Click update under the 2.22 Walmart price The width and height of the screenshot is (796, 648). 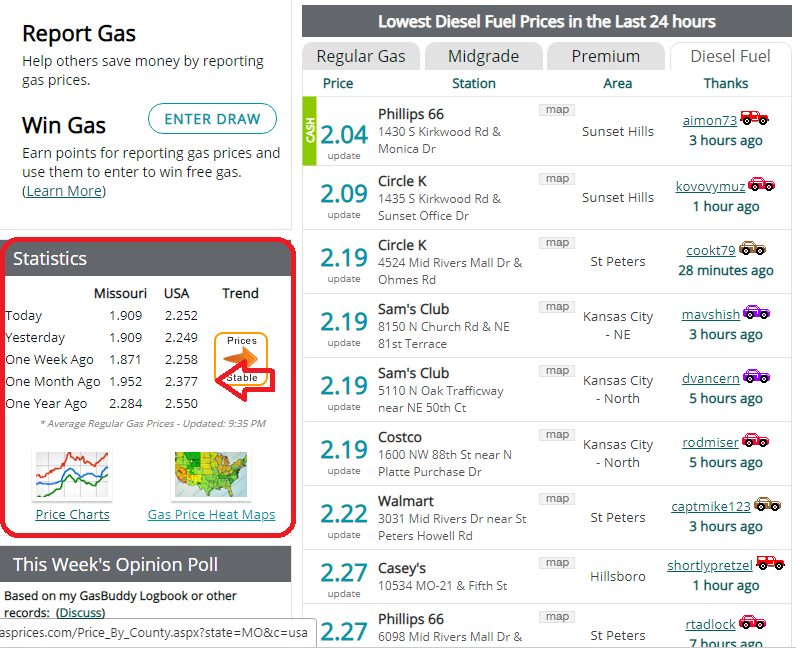tap(344, 535)
